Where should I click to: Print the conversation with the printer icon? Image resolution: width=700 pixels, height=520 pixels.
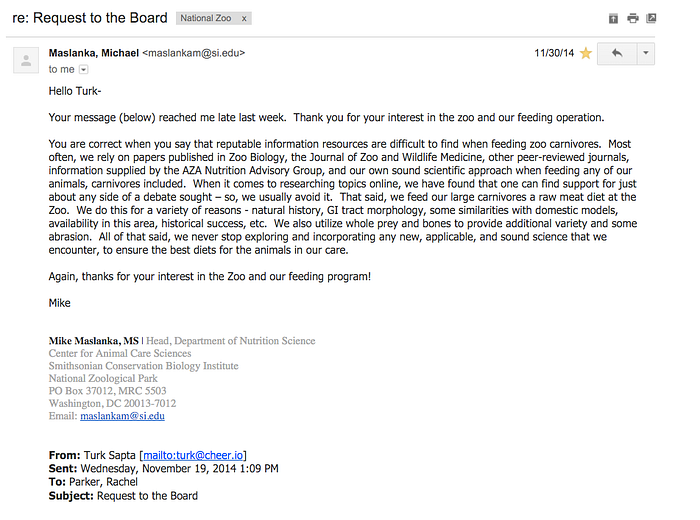[x=633, y=18]
